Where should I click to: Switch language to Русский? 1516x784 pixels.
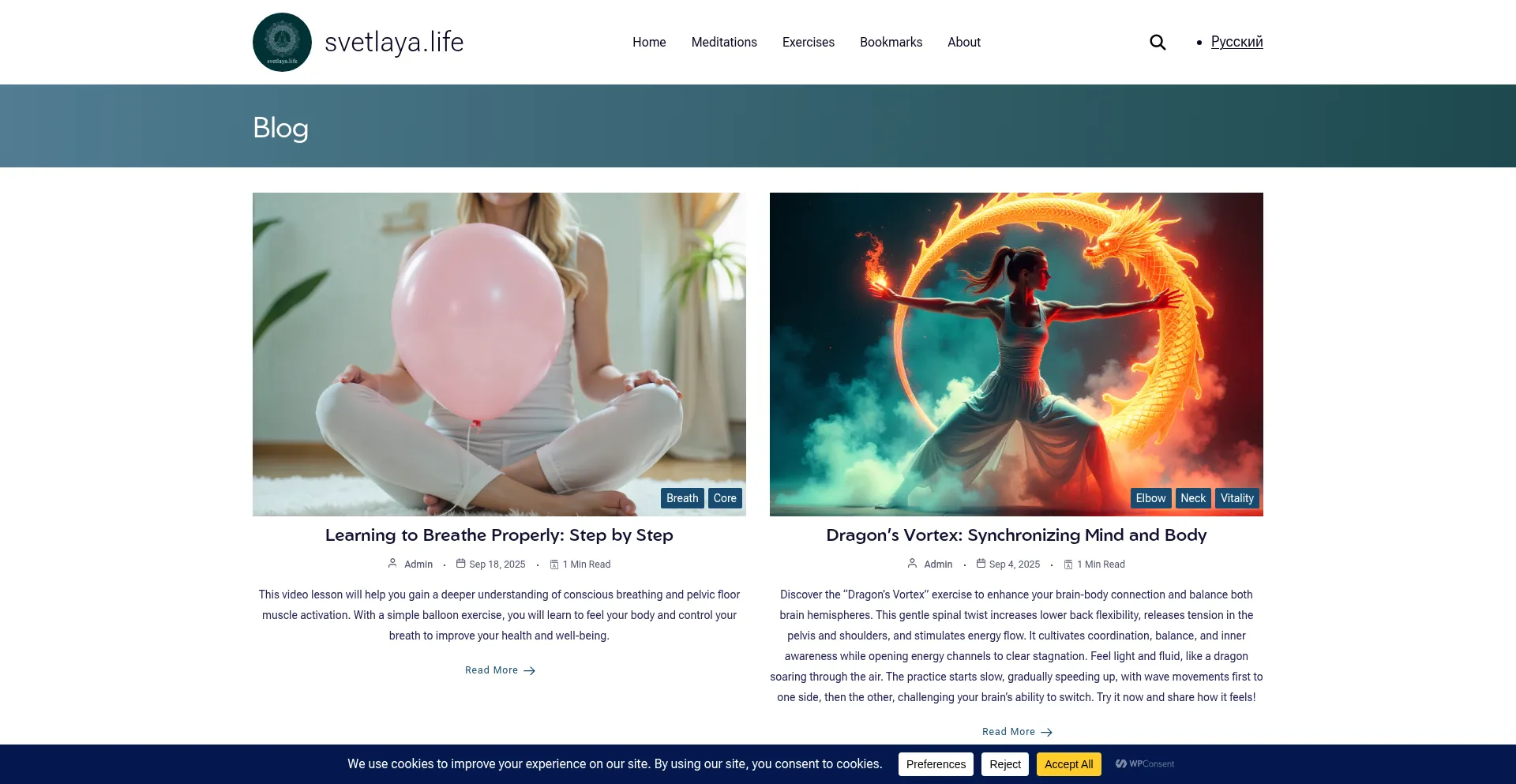1237,42
